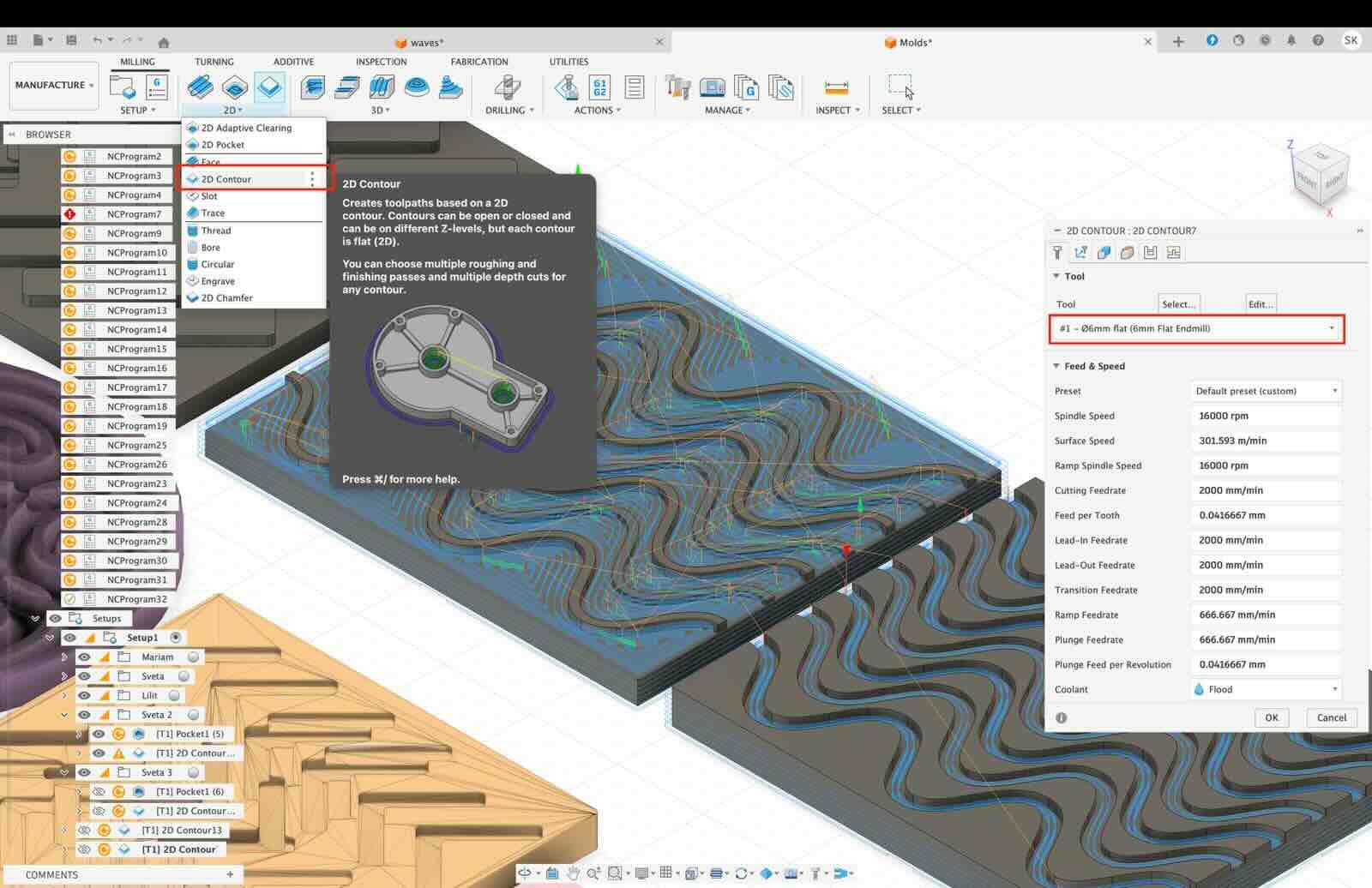This screenshot has width=1372, height=888.
Task: Switch to the Turning tab
Action: [214, 62]
